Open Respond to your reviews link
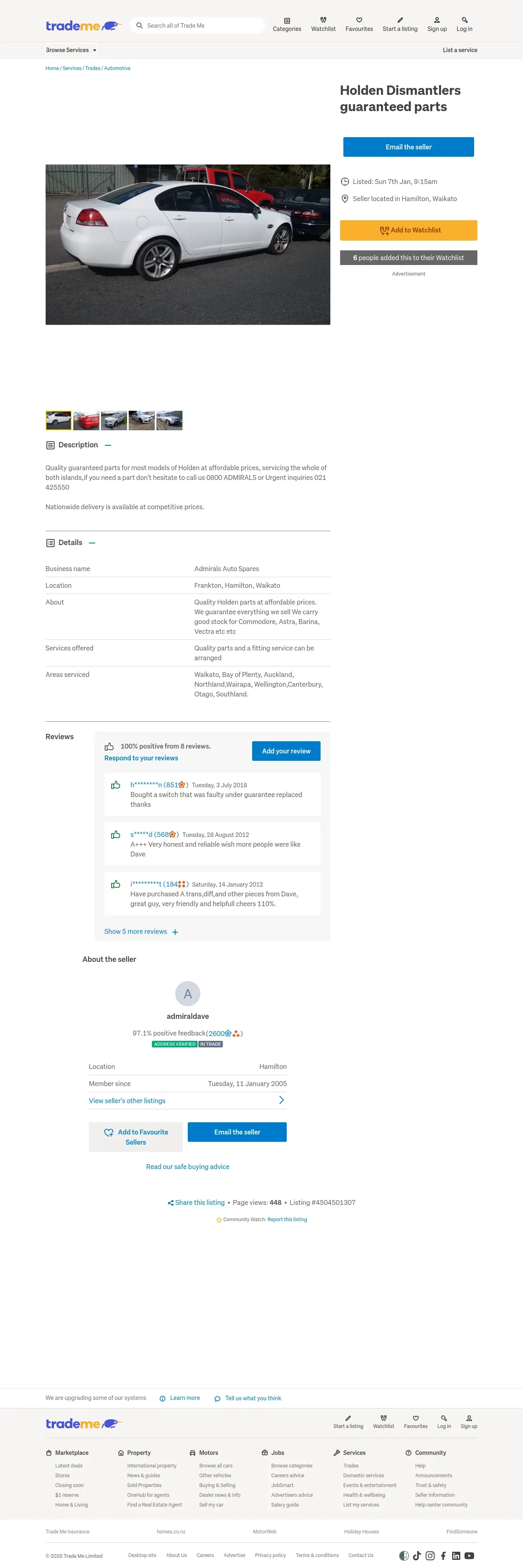Image resolution: width=523 pixels, height=1568 pixels. pyautogui.click(x=141, y=758)
